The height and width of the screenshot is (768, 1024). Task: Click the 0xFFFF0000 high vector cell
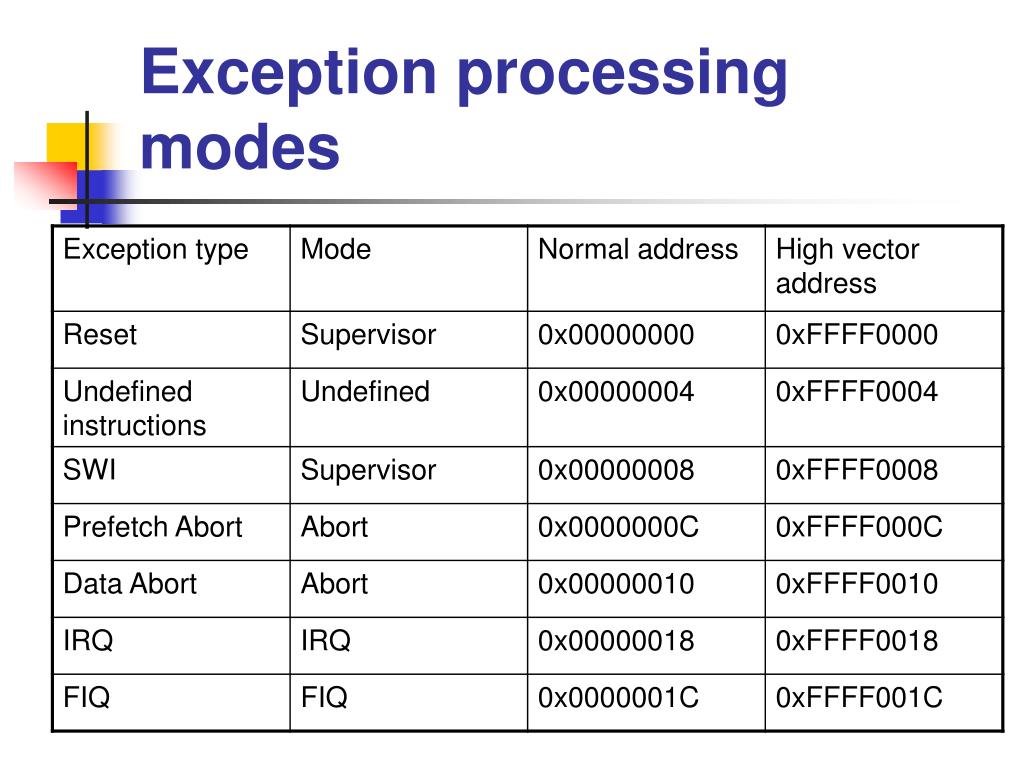point(884,340)
